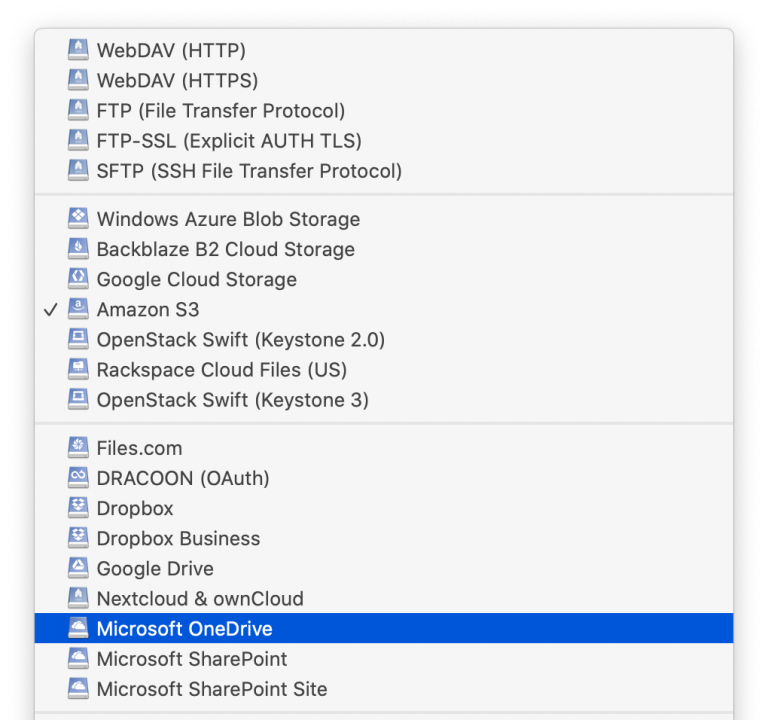Select the checked Amazon S3 option
The height and width of the screenshot is (720, 768).
[147, 310]
